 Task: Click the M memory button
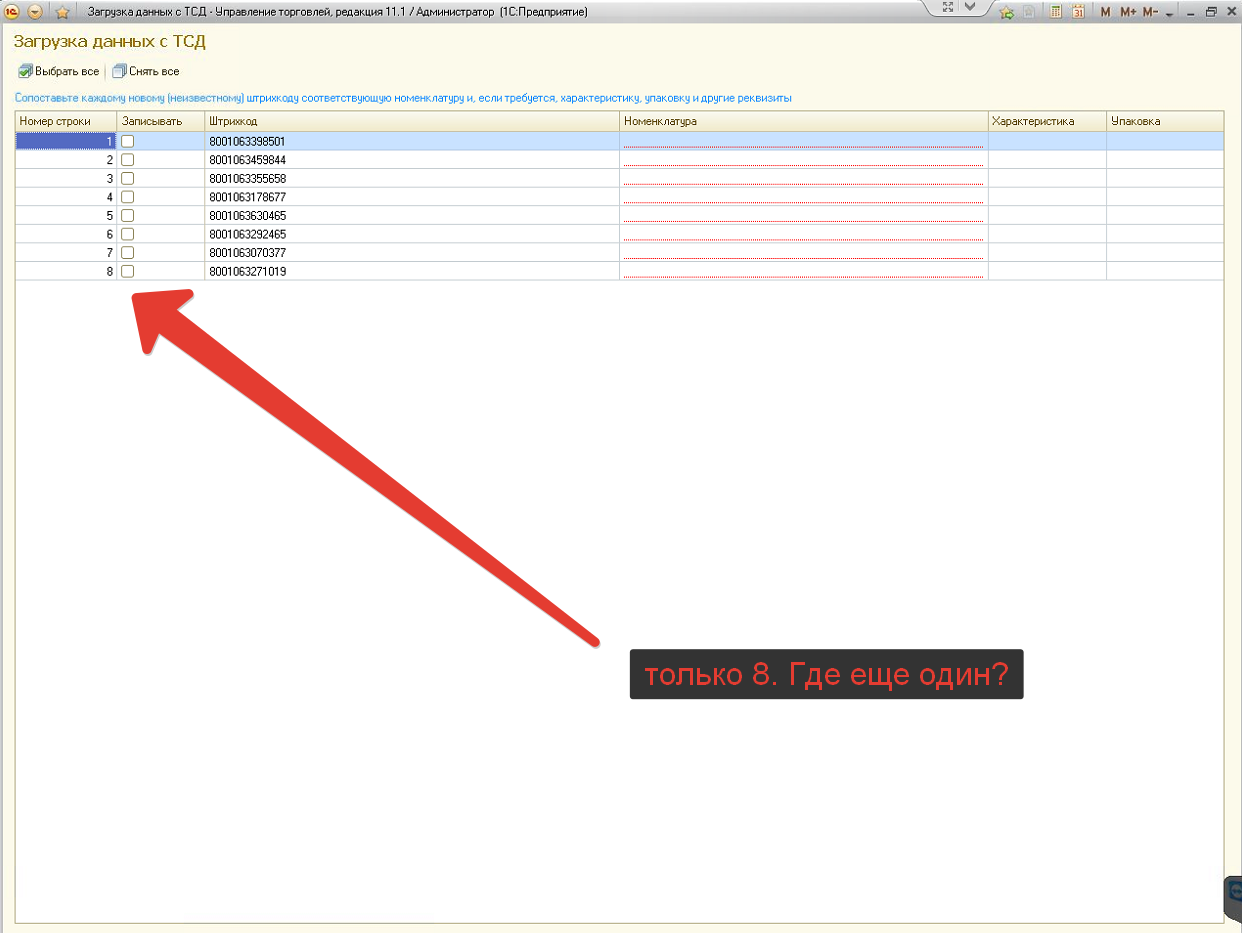(x=1105, y=12)
